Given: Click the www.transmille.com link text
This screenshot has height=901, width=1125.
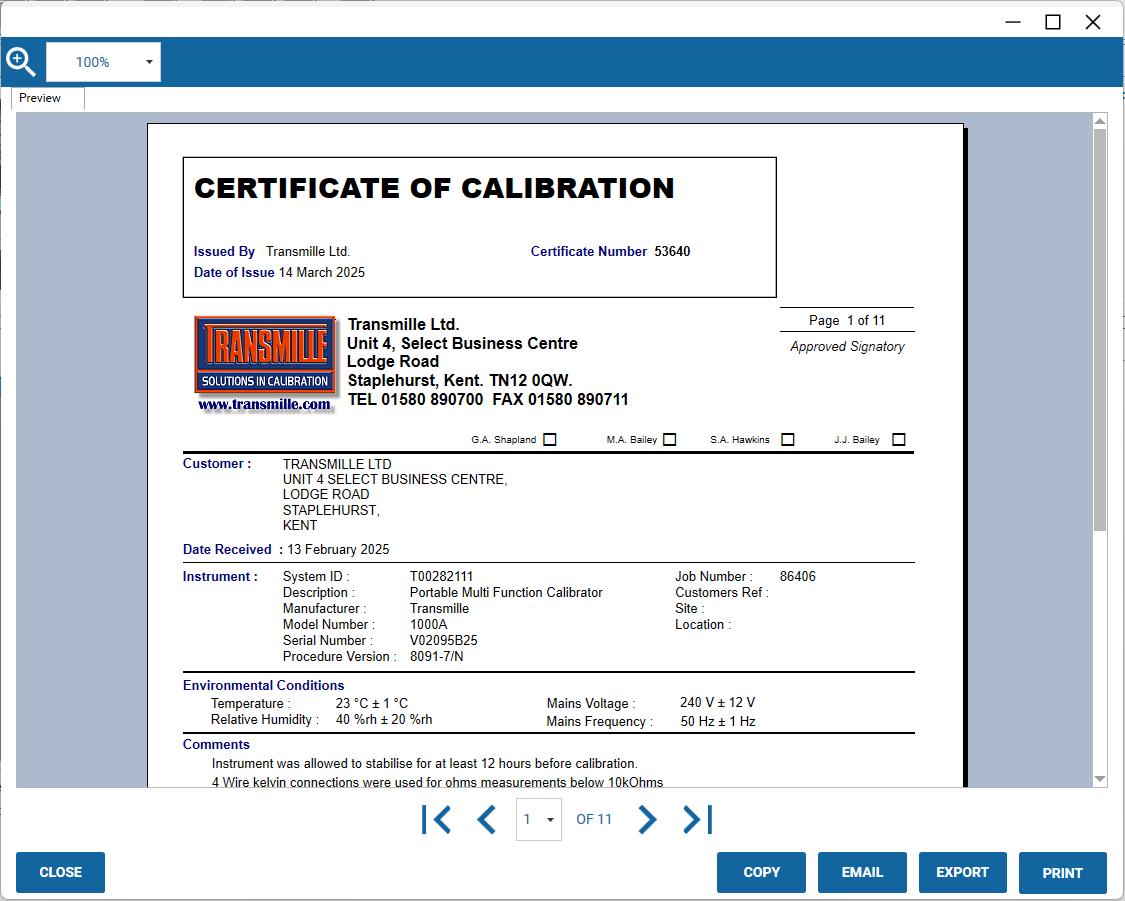Looking at the screenshot, I should pos(264,405).
